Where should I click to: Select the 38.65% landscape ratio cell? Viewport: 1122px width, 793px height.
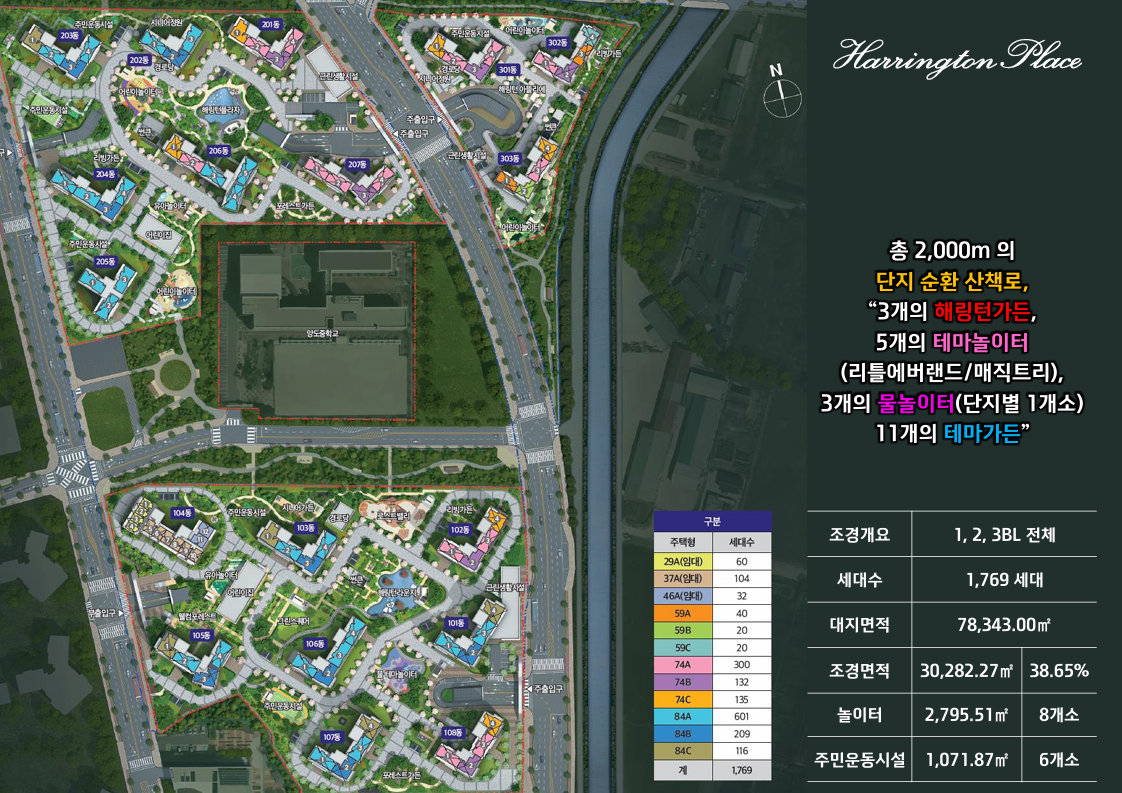click(1059, 670)
